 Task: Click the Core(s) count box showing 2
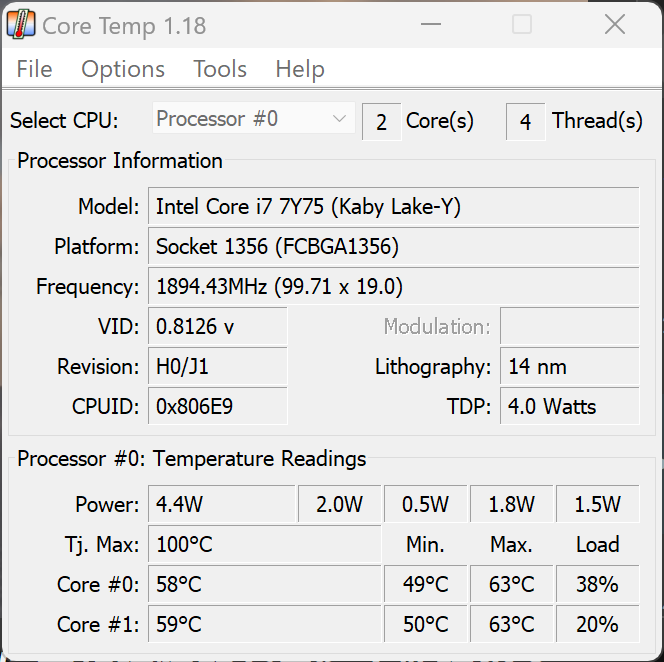pos(381,122)
